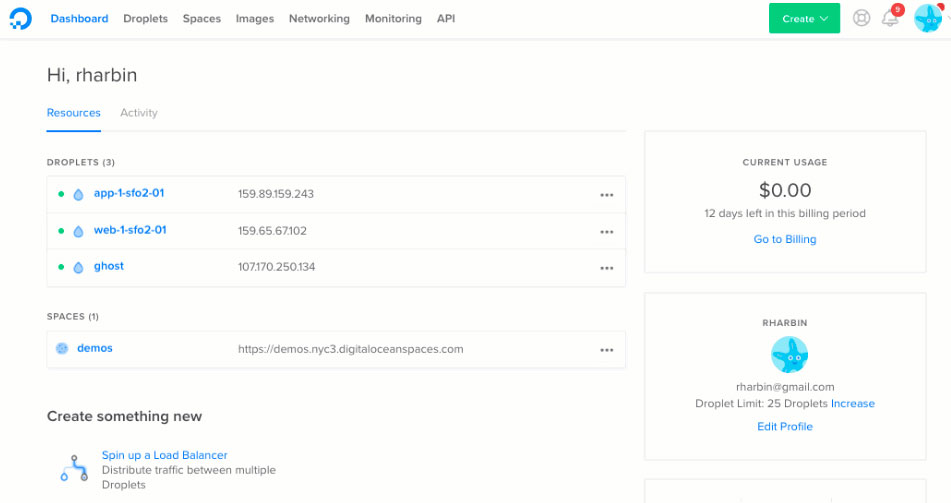This screenshot has width=951, height=503.
Task: Open more options menu for ghost
Action: coord(607,268)
